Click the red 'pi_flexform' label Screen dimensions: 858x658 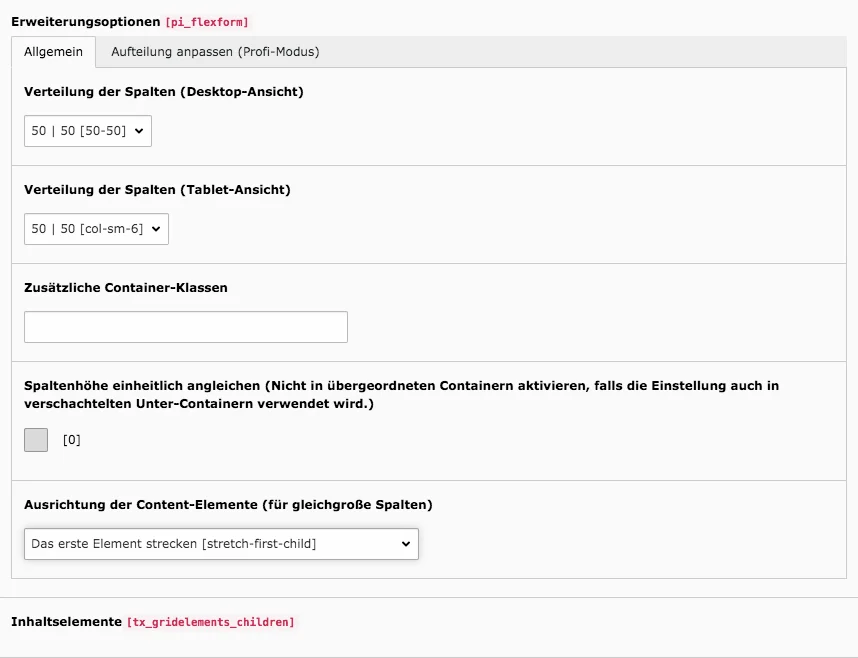click(x=206, y=20)
